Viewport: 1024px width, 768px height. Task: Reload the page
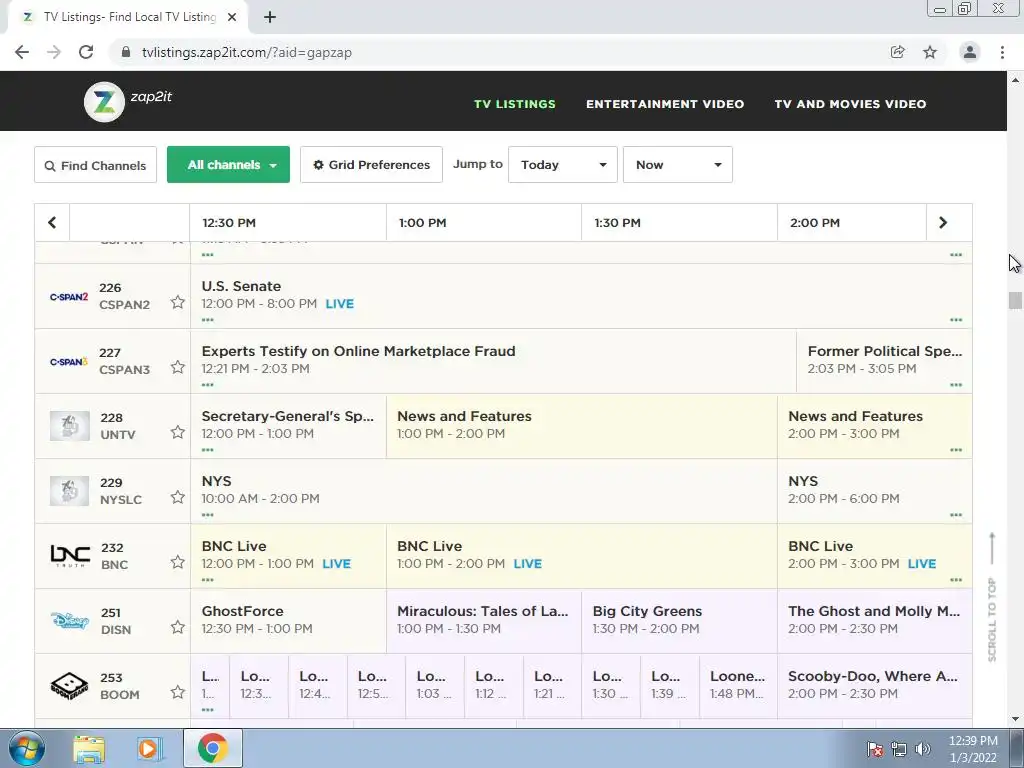click(x=86, y=52)
